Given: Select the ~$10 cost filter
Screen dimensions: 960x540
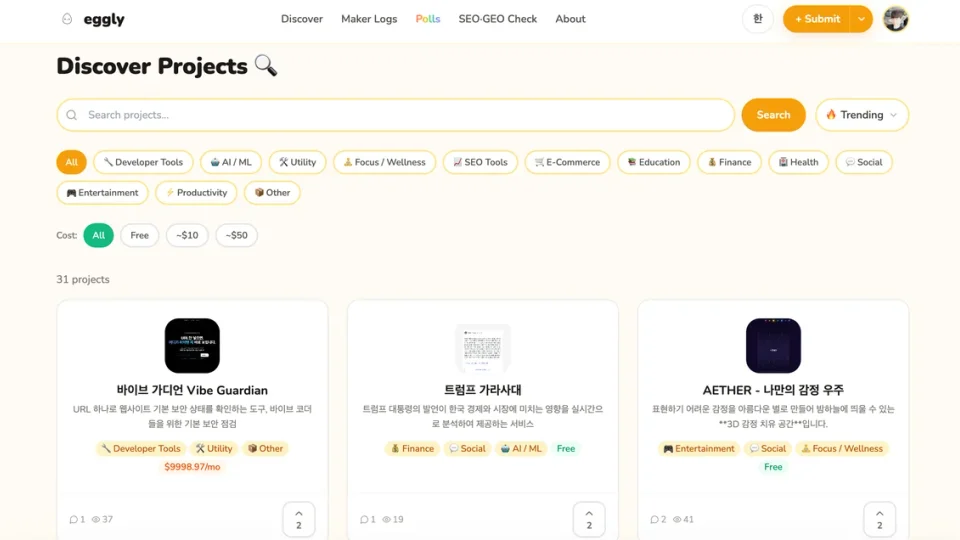Looking at the screenshot, I should (x=188, y=236).
